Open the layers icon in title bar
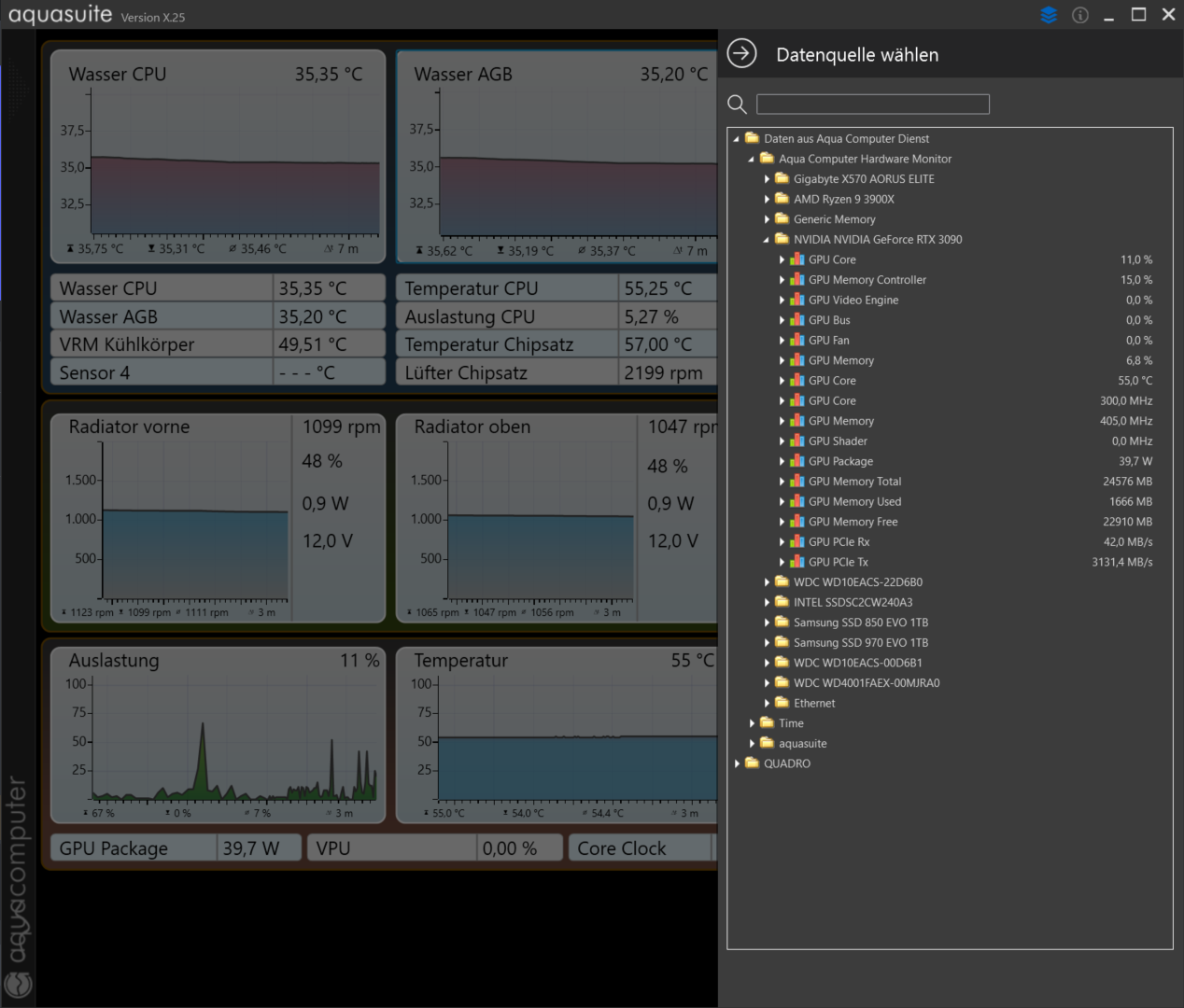Screen dimensions: 1184x1008 click(1049, 15)
